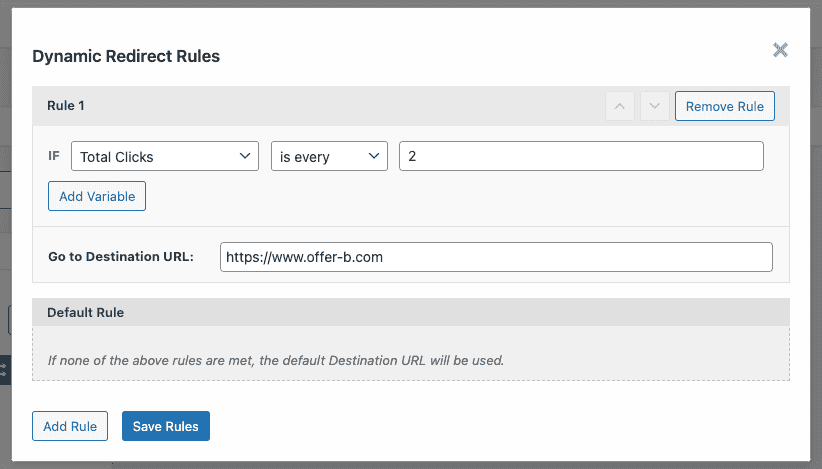The image size is (822, 469).
Task: Move Rule 1 up with the arrow
Action: (x=620, y=106)
